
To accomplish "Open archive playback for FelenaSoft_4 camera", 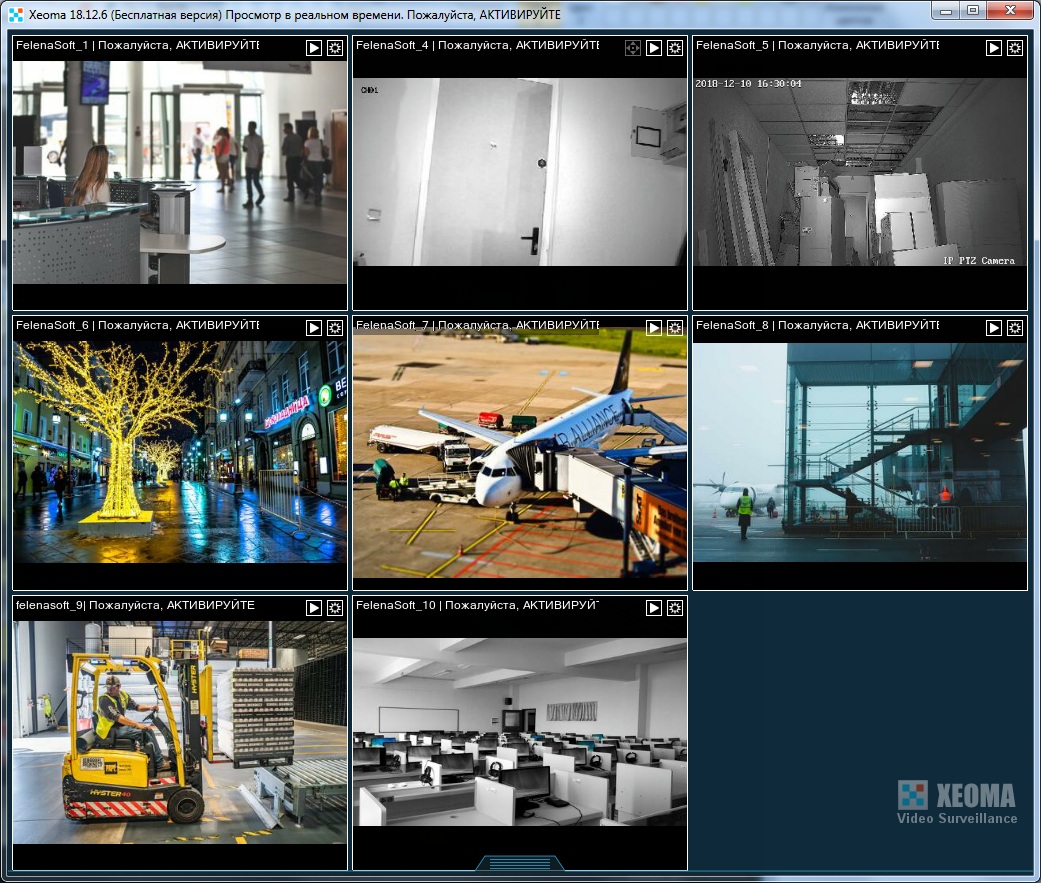I will click(654, 48).
